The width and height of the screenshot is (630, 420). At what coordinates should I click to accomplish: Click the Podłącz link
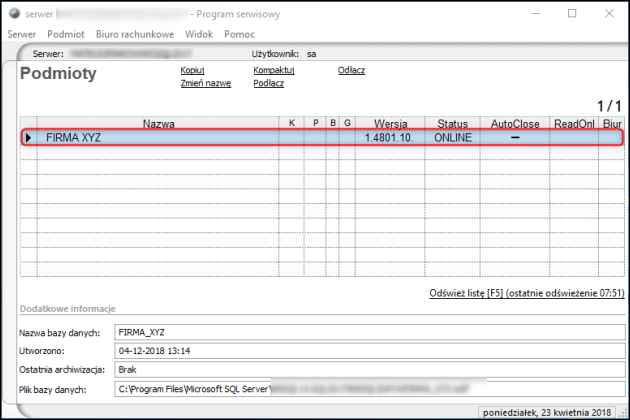coord(269,83)
